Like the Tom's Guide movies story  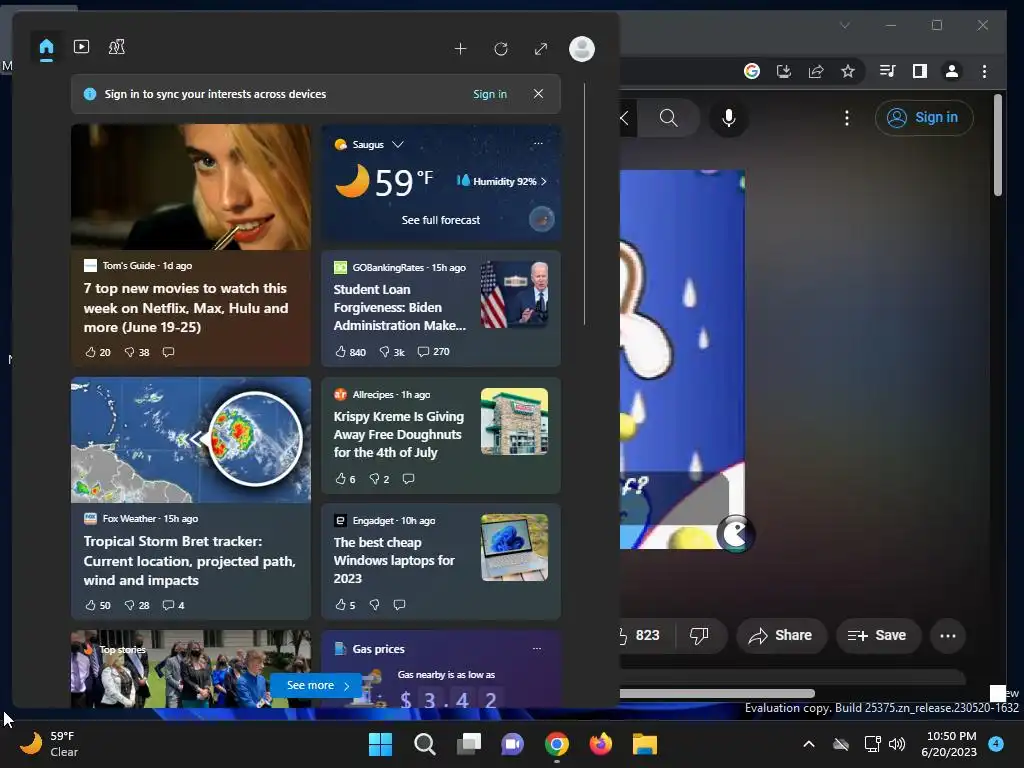[98, 352]
